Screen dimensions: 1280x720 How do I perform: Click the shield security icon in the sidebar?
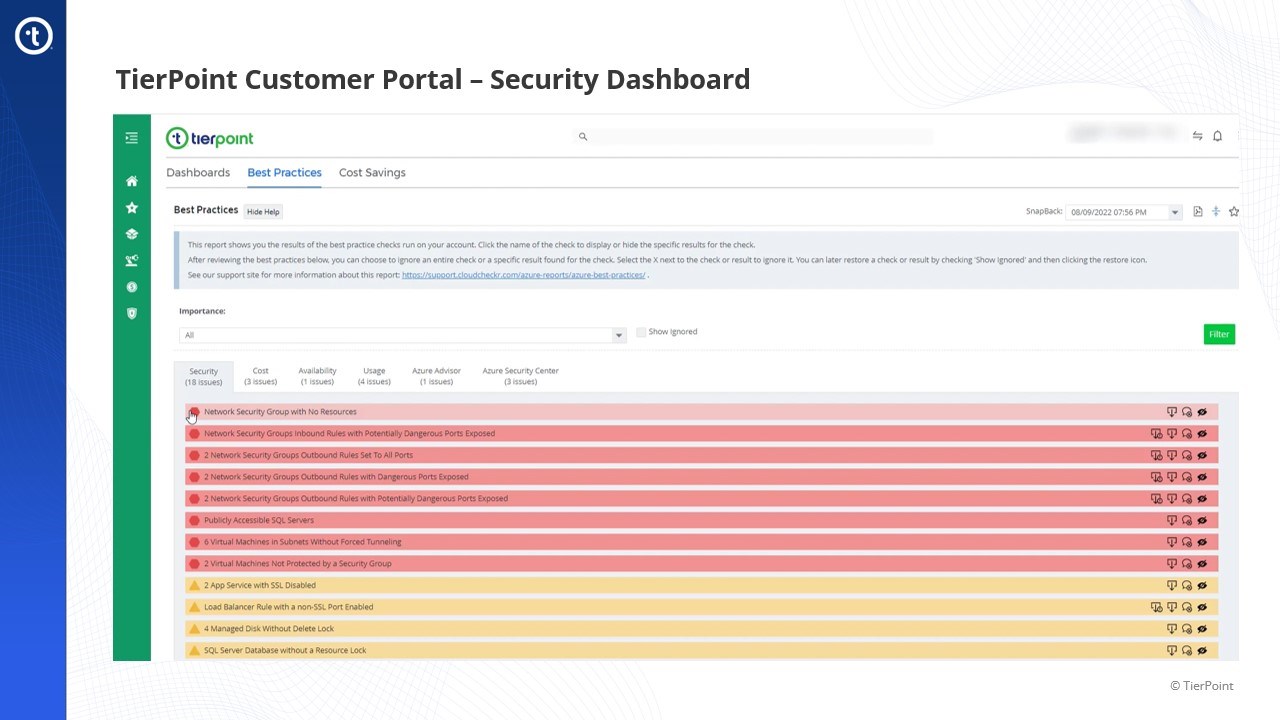pyautogui.click(x=131, y=313)
